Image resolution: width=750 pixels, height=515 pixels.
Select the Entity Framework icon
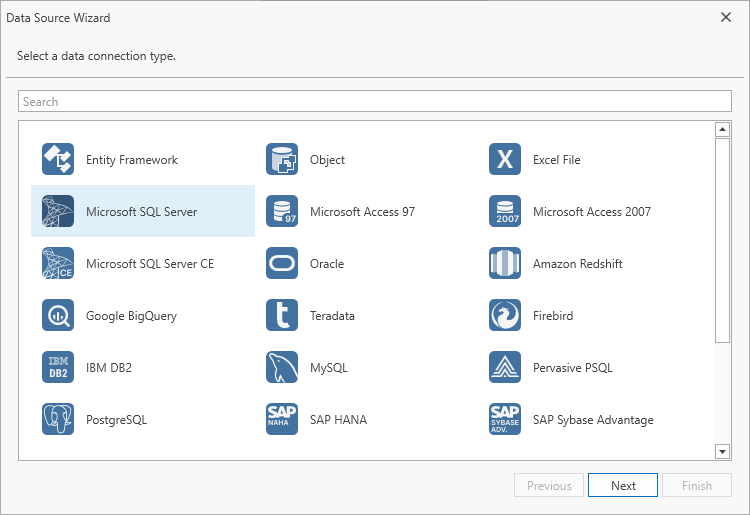point(58,159)
